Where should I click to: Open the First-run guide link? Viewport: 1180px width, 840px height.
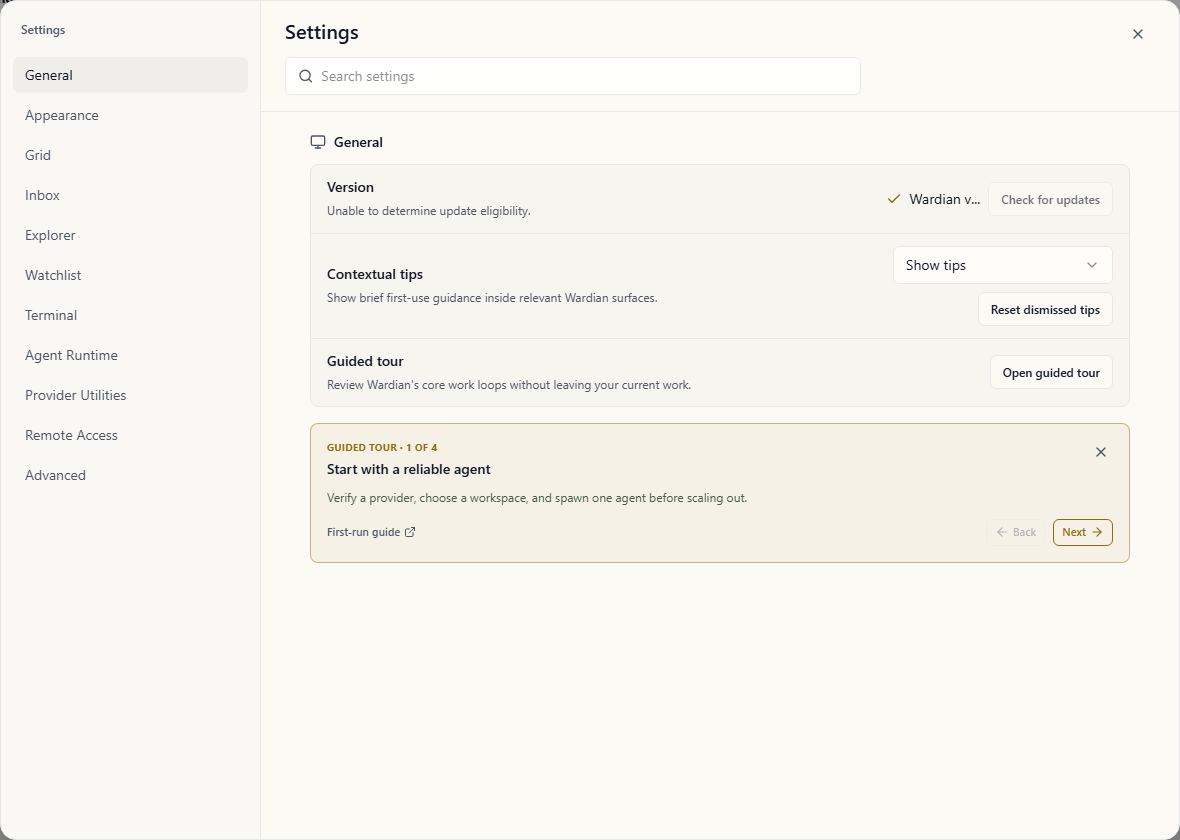(x=371, y=532)
